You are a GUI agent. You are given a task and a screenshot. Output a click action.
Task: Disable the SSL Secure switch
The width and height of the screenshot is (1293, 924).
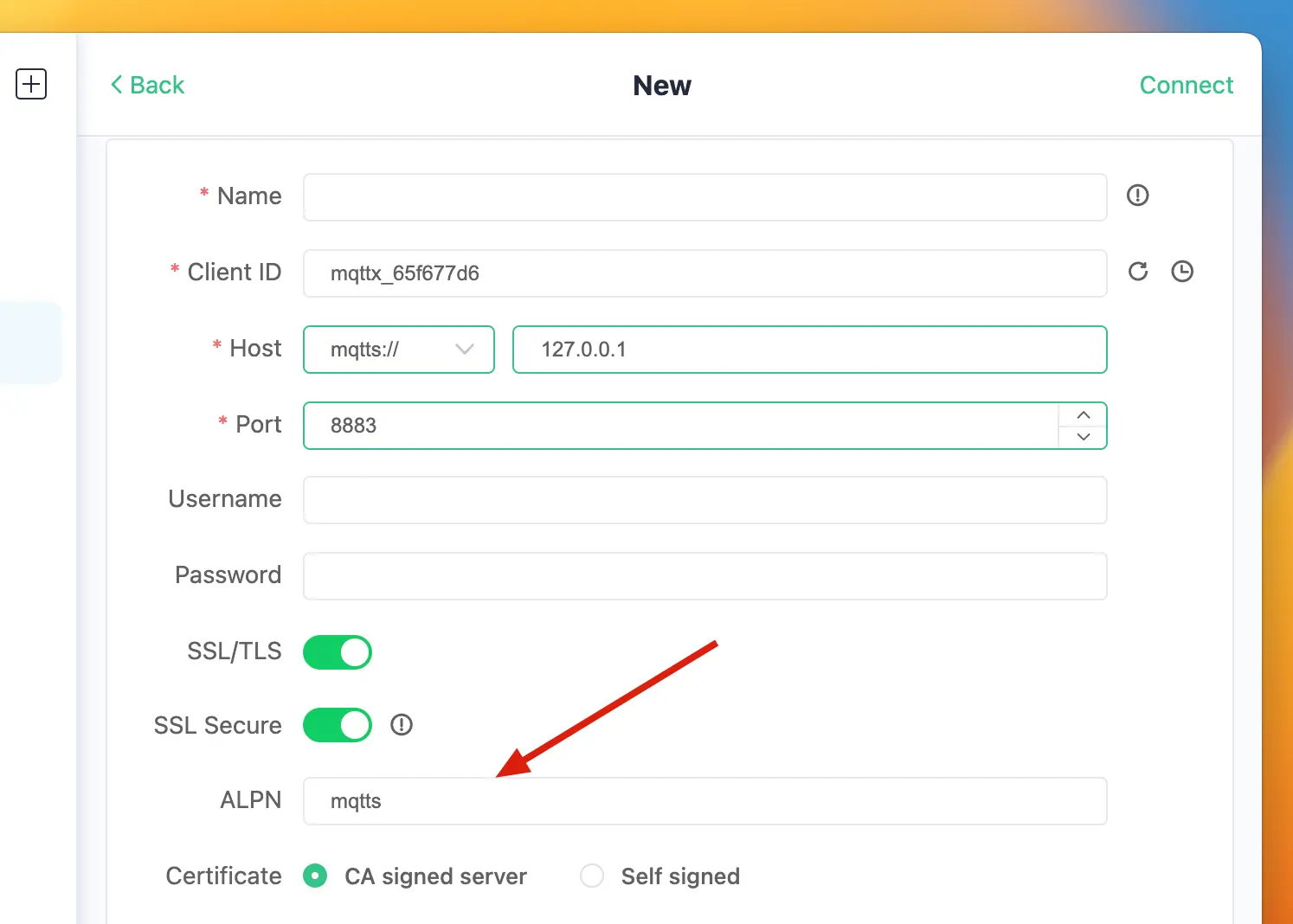click(338, 725)
